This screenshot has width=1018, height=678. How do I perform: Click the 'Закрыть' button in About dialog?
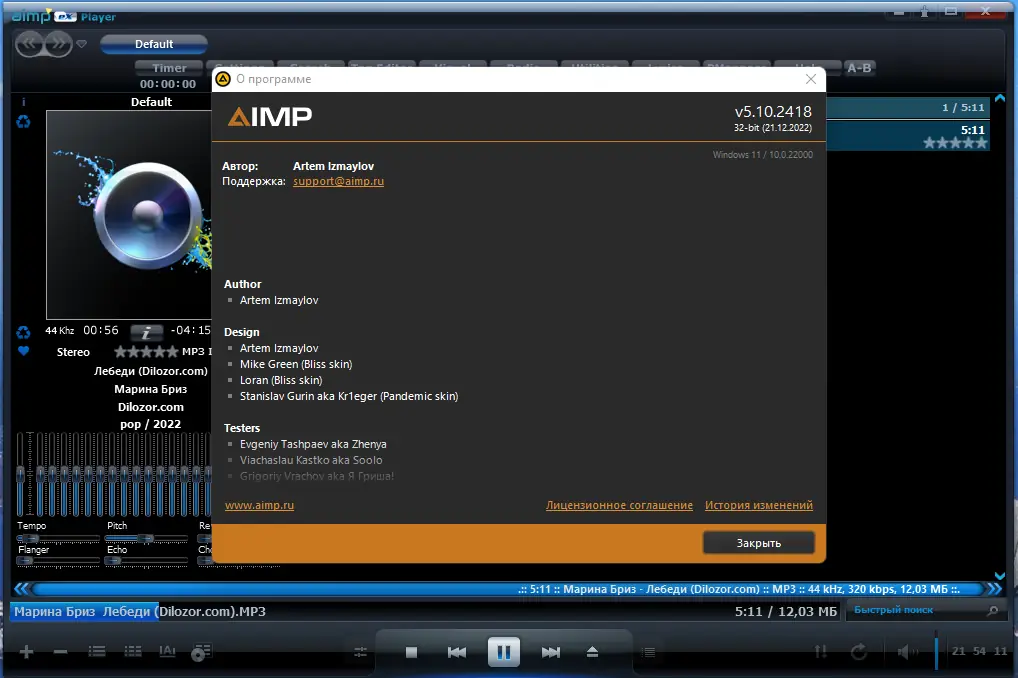click(758, 543)
